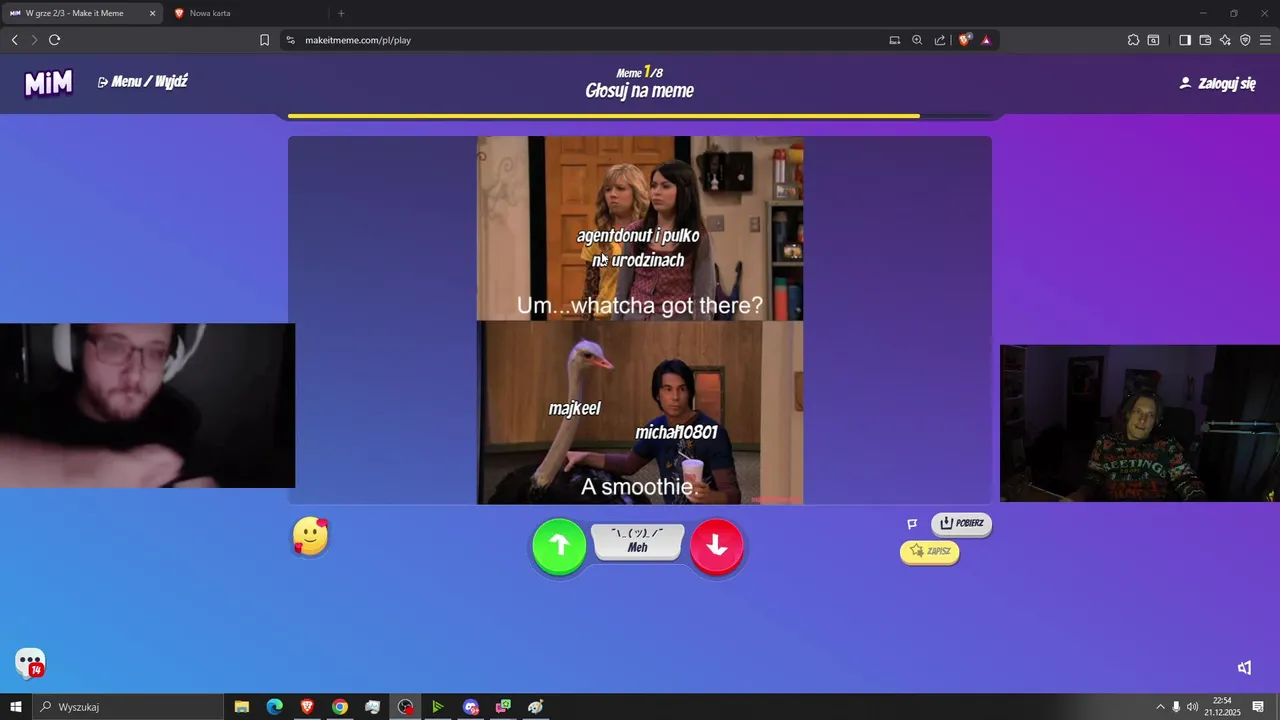
Task: Click the Wyszukaj taskbar search box
Action: pyautogui.click(x=127, y=707)
